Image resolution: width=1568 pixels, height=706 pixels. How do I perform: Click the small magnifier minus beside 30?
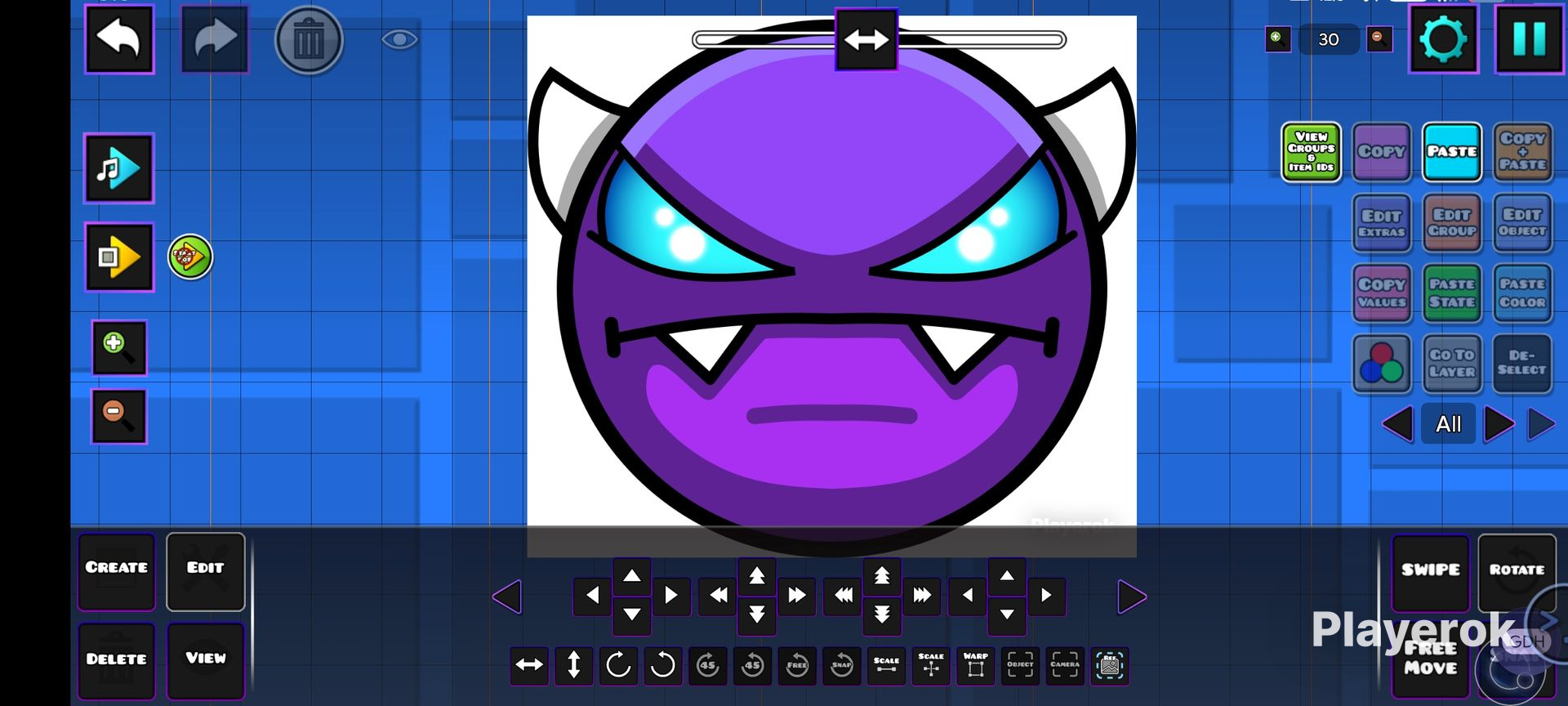pyautogui.click(x=1379, y=38)
